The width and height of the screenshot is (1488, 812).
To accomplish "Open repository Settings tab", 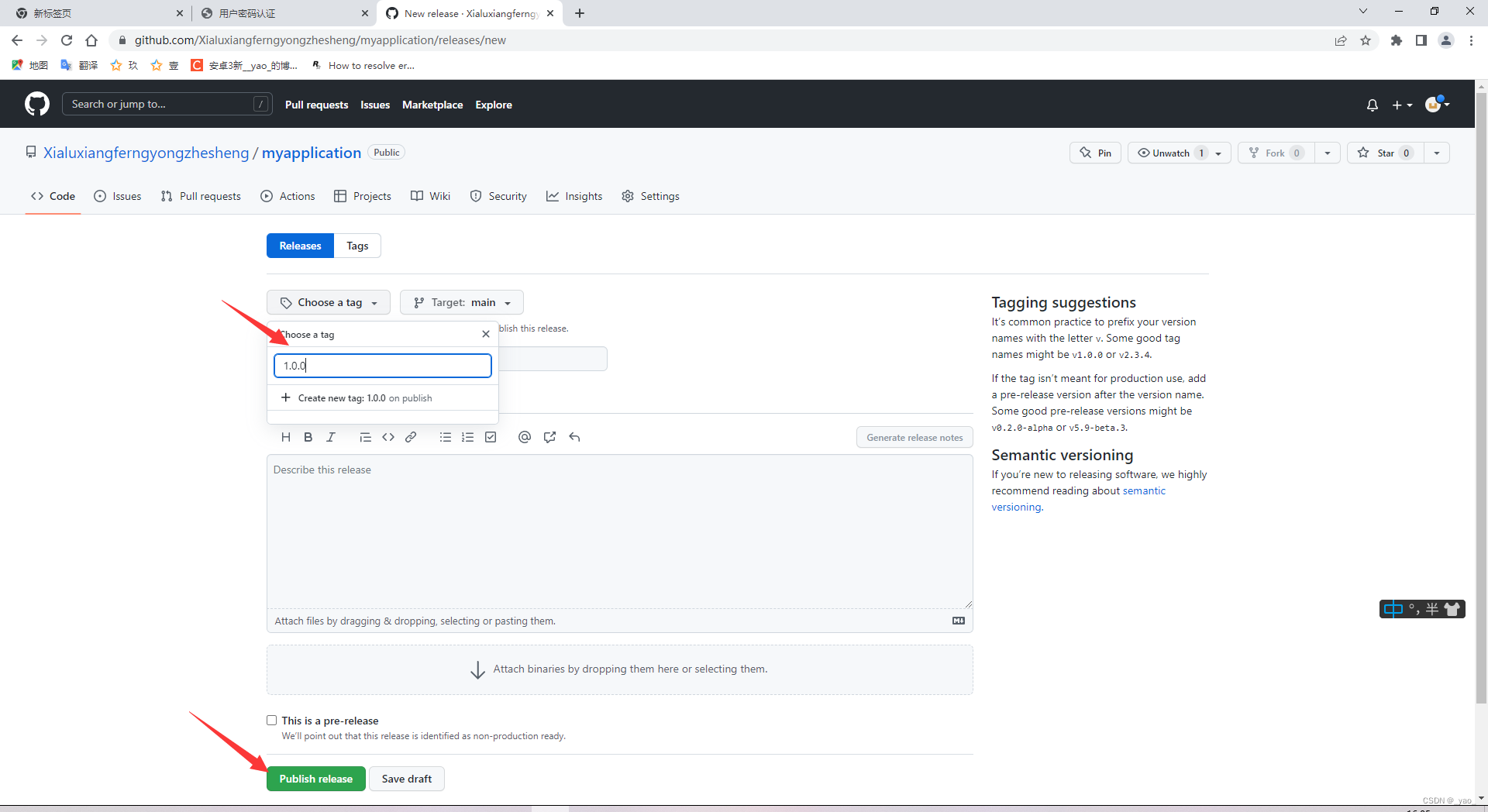I will [x=650, y=196].
